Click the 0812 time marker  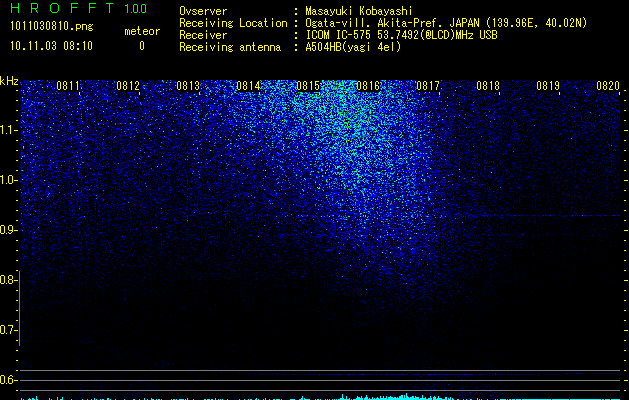point(128,86)
